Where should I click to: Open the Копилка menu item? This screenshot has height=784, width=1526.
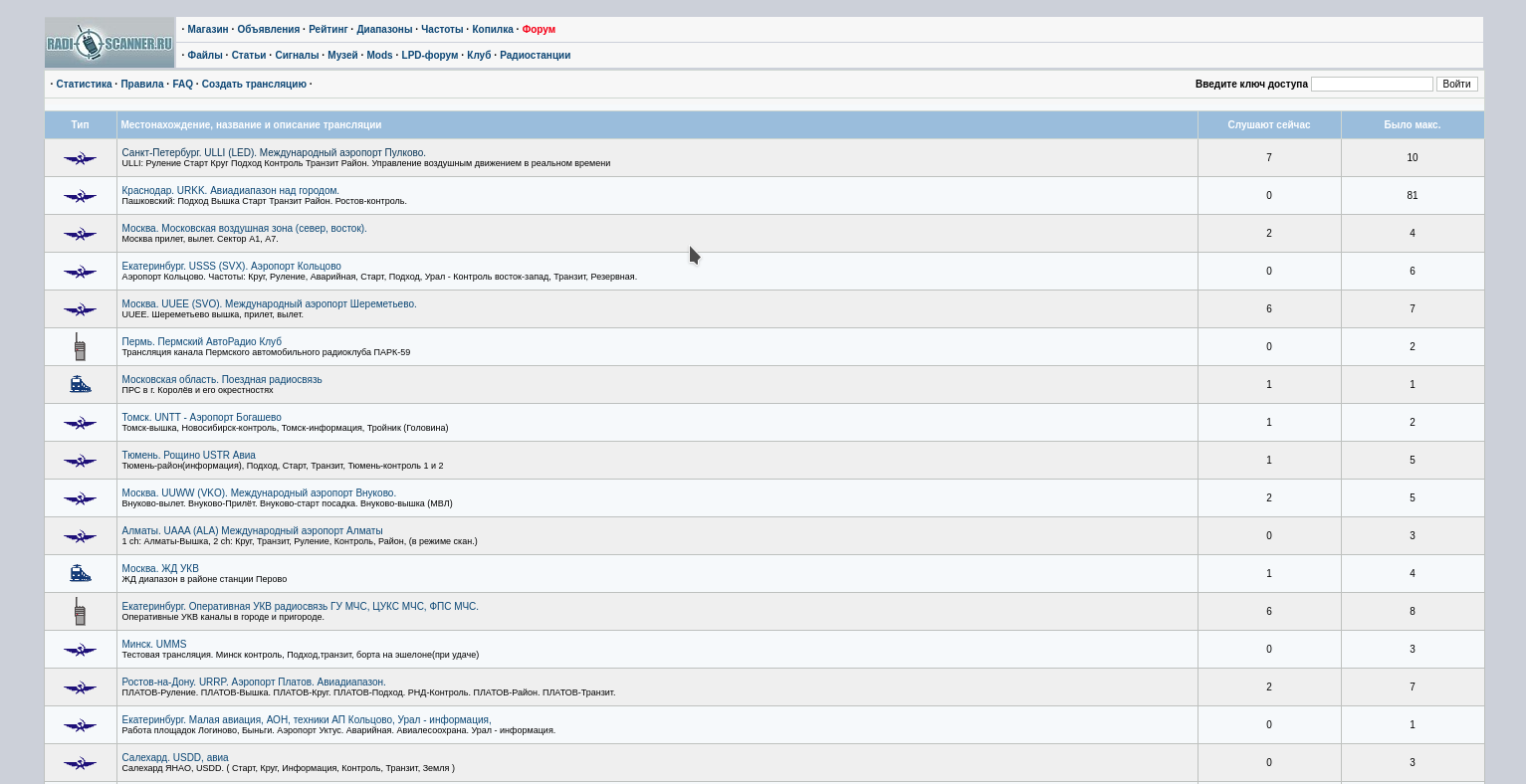(493, 30)
